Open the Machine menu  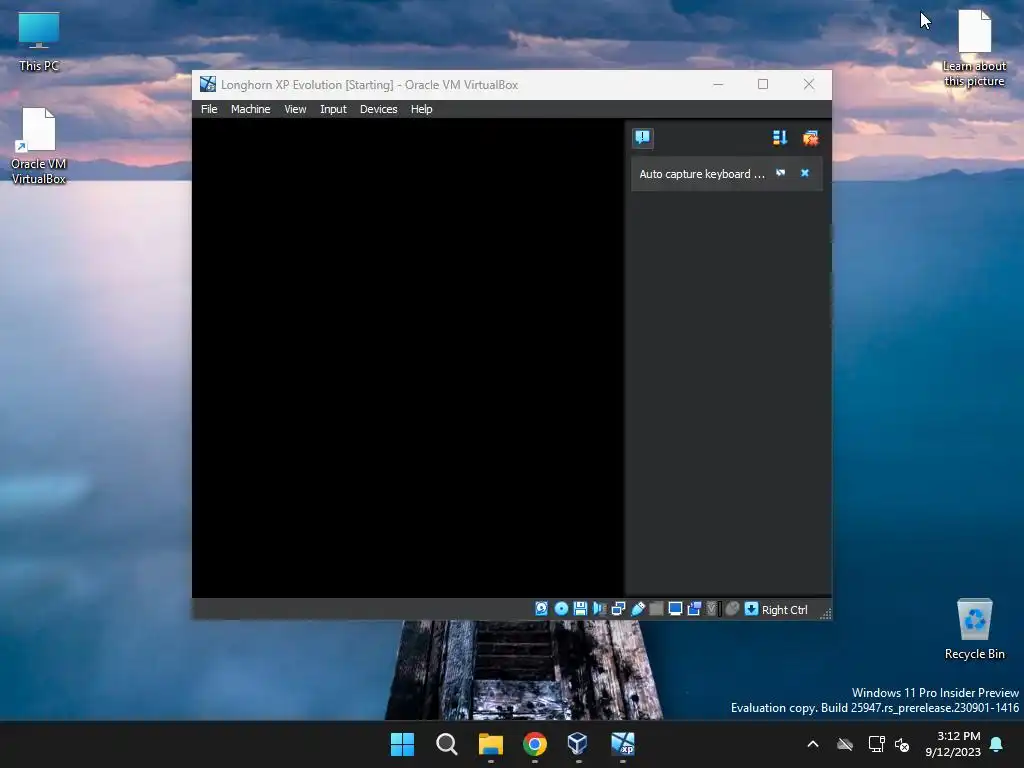[x=250, y=109]
